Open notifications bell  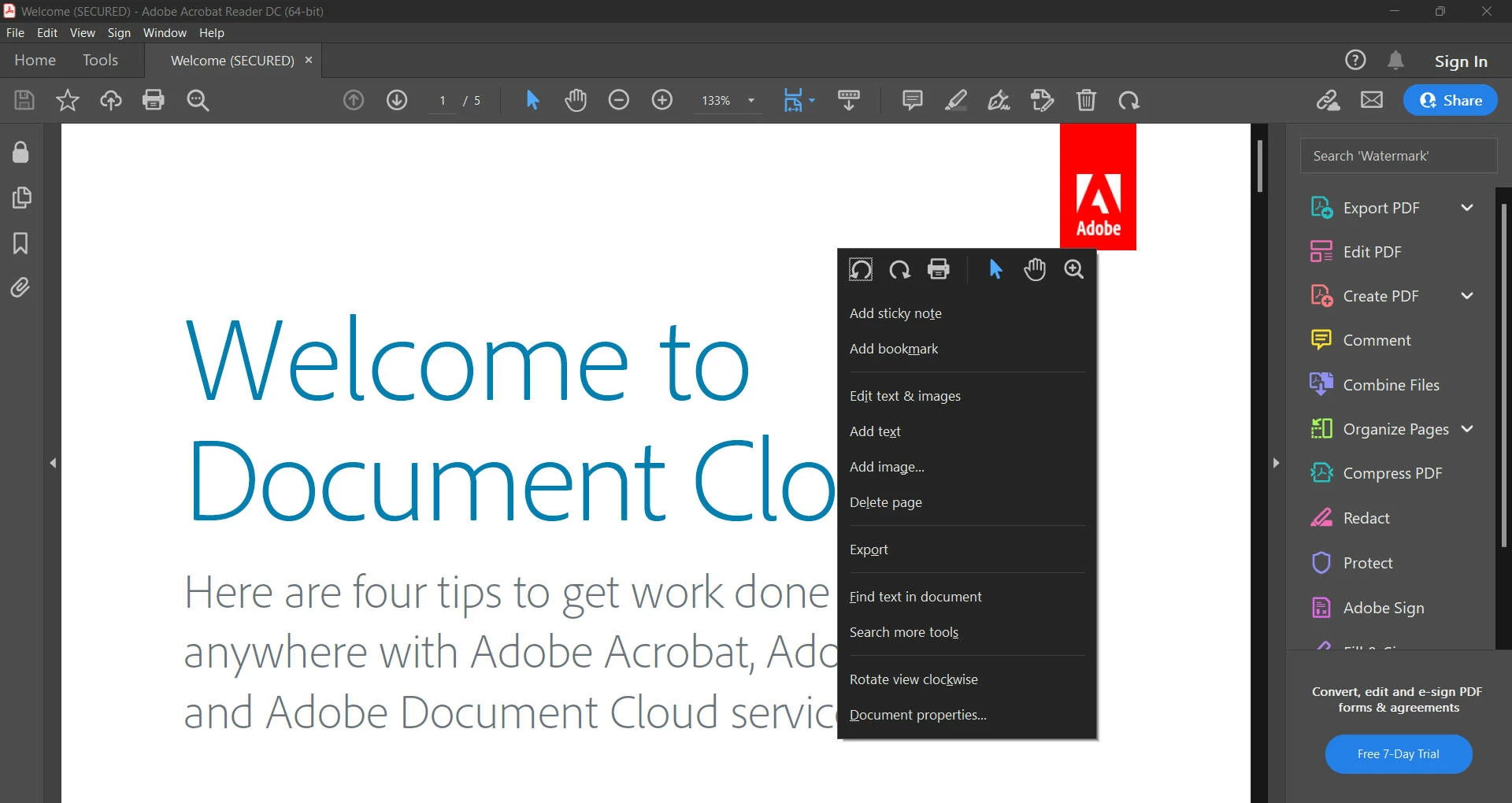point(1396,60)
